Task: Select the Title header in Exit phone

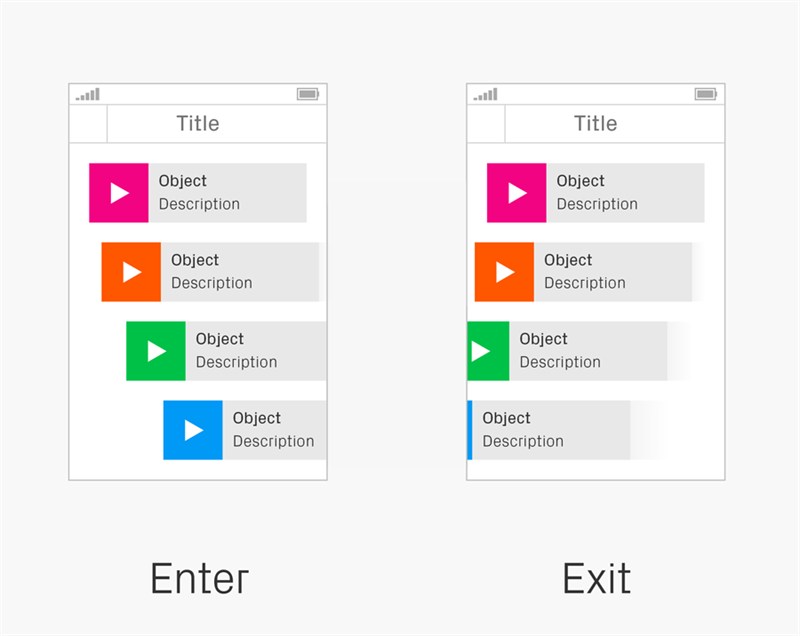Action: tap(595, 123)
